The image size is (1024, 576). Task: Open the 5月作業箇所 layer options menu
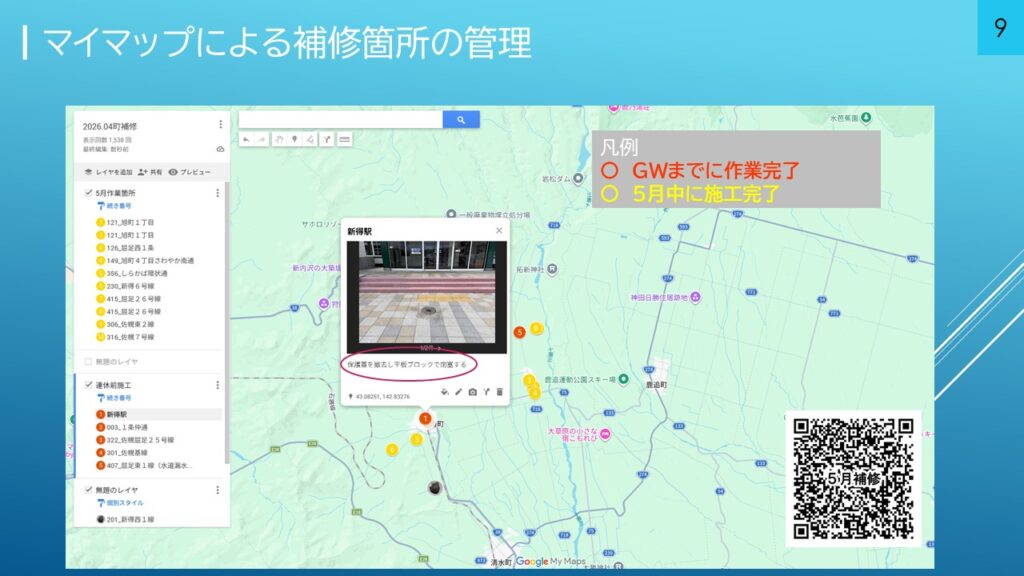coord(217,193)
